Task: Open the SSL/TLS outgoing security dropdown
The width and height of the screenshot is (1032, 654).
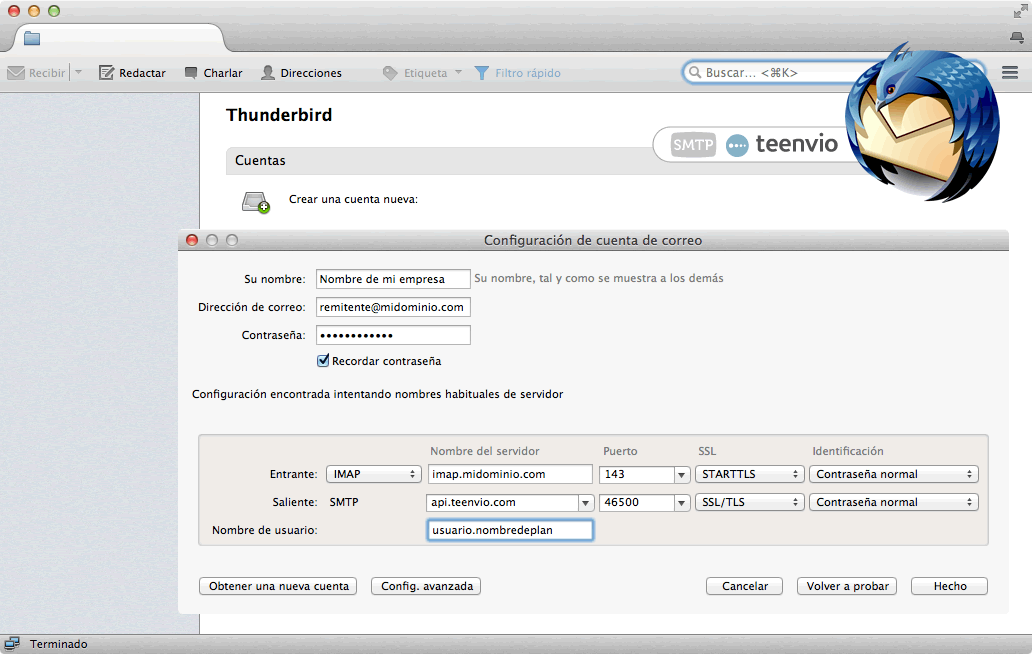Action: tap(749, 503)
